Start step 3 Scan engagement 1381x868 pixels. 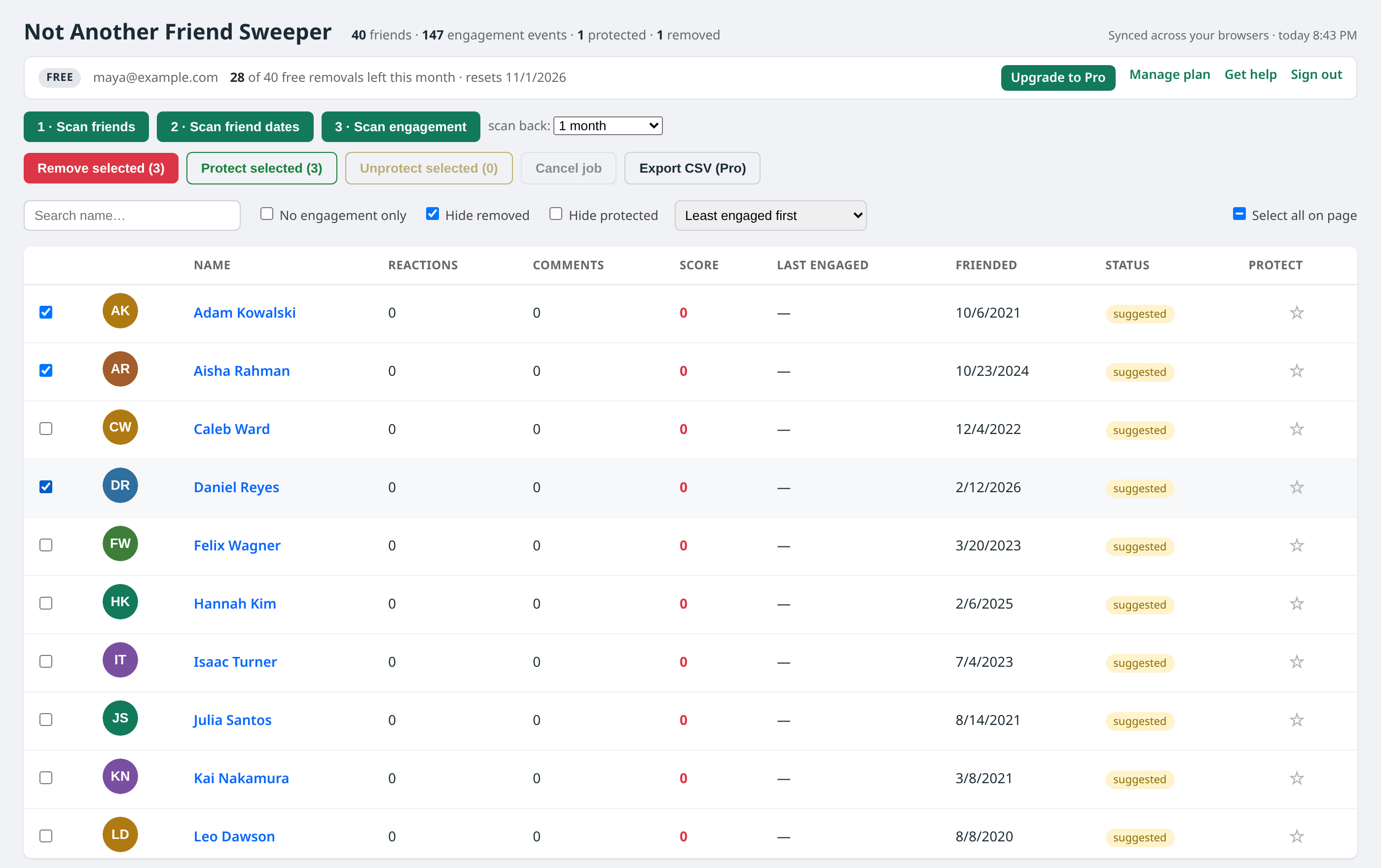400,127
